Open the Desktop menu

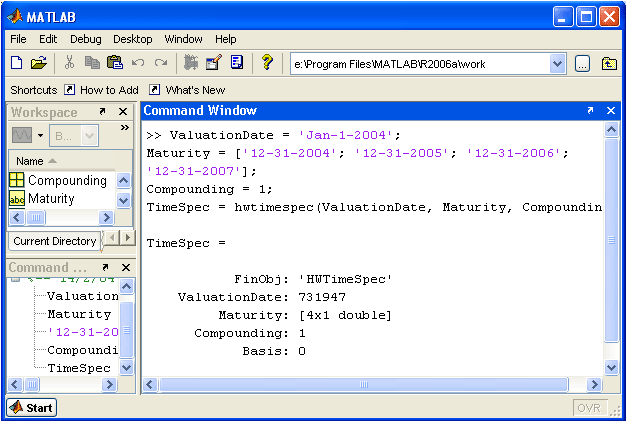coord(133,39)
